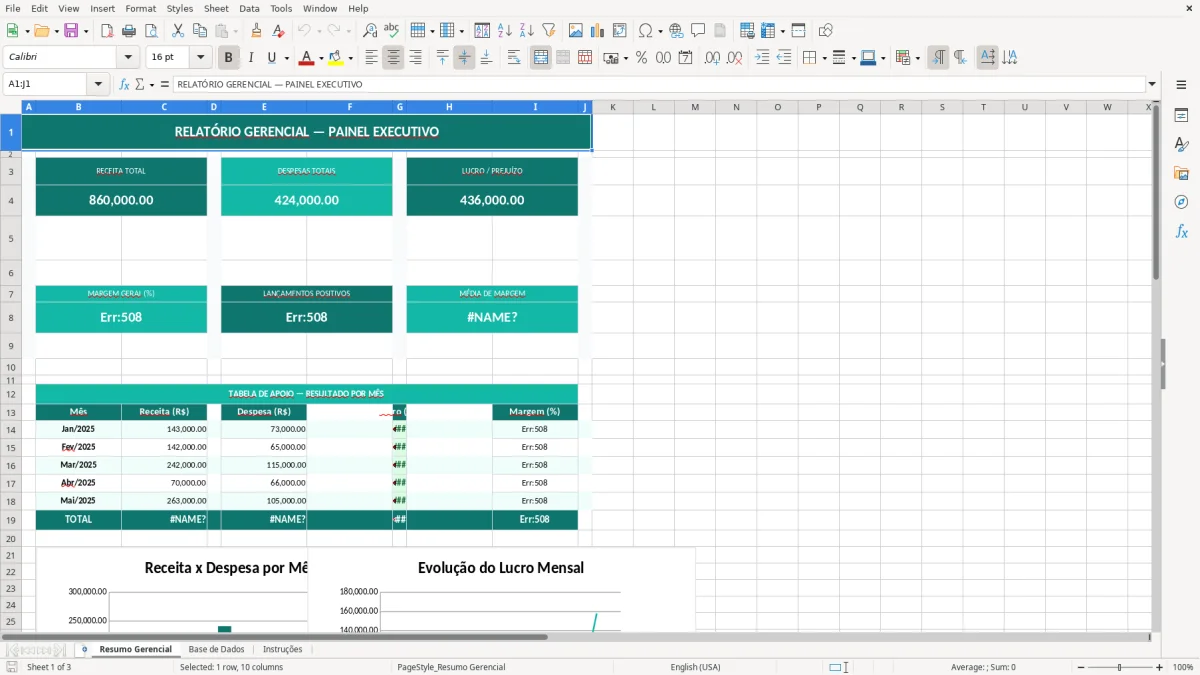This screenshot has width=1200, height=675.
Task: Switch to the Base de Dados sheet tab
Action: point(216,649)
